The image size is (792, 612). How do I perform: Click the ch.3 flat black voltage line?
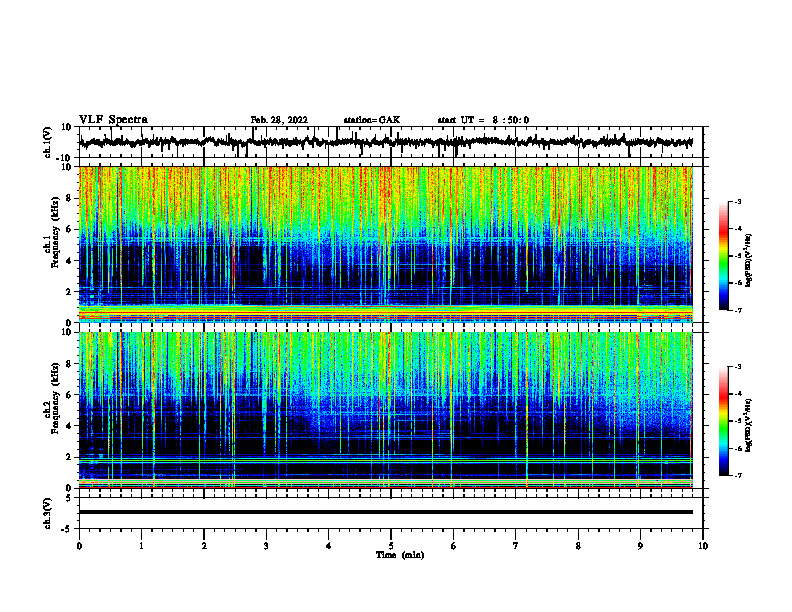(385, 512)
